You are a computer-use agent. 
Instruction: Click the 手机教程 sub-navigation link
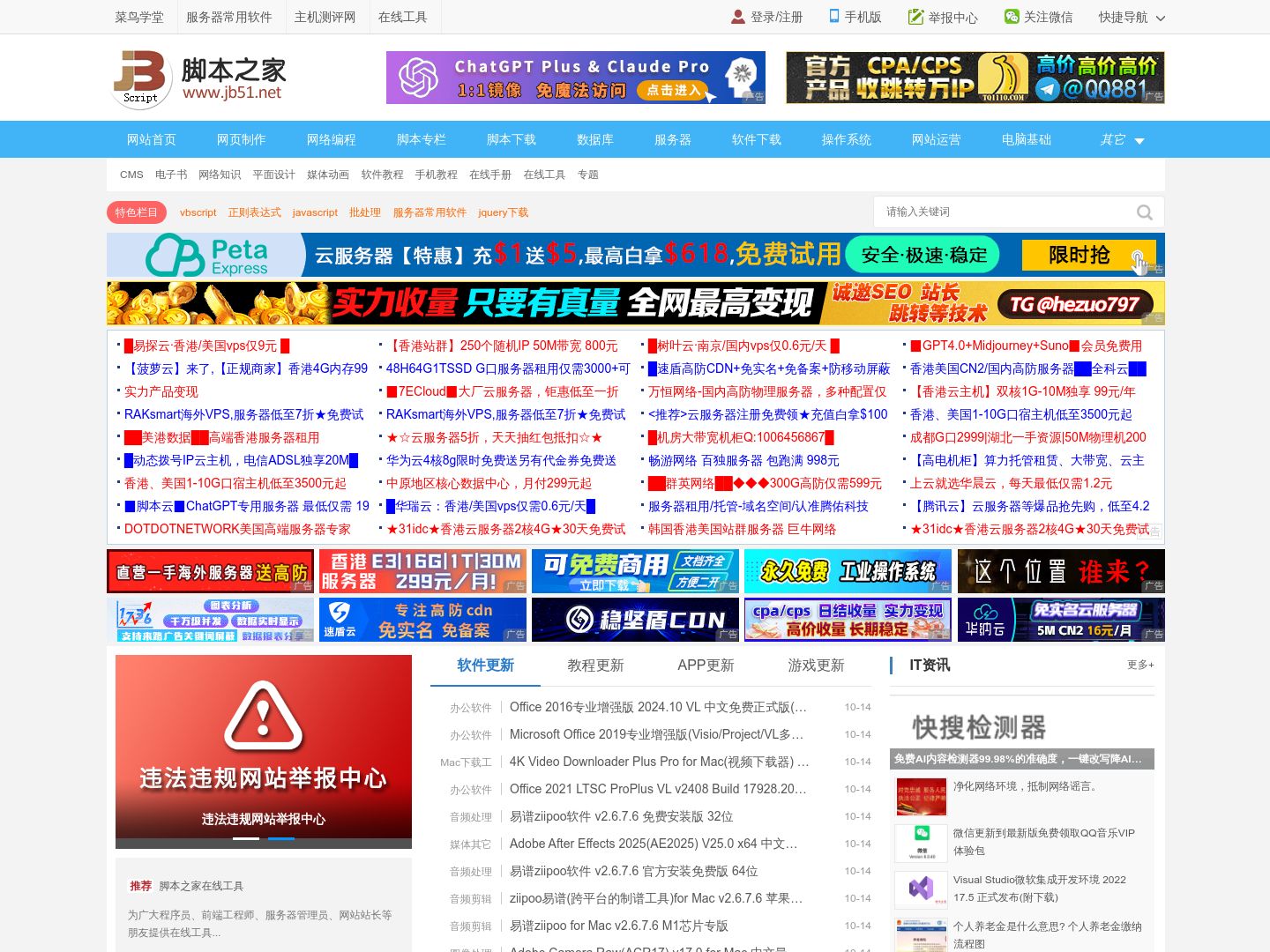(436, 175)
